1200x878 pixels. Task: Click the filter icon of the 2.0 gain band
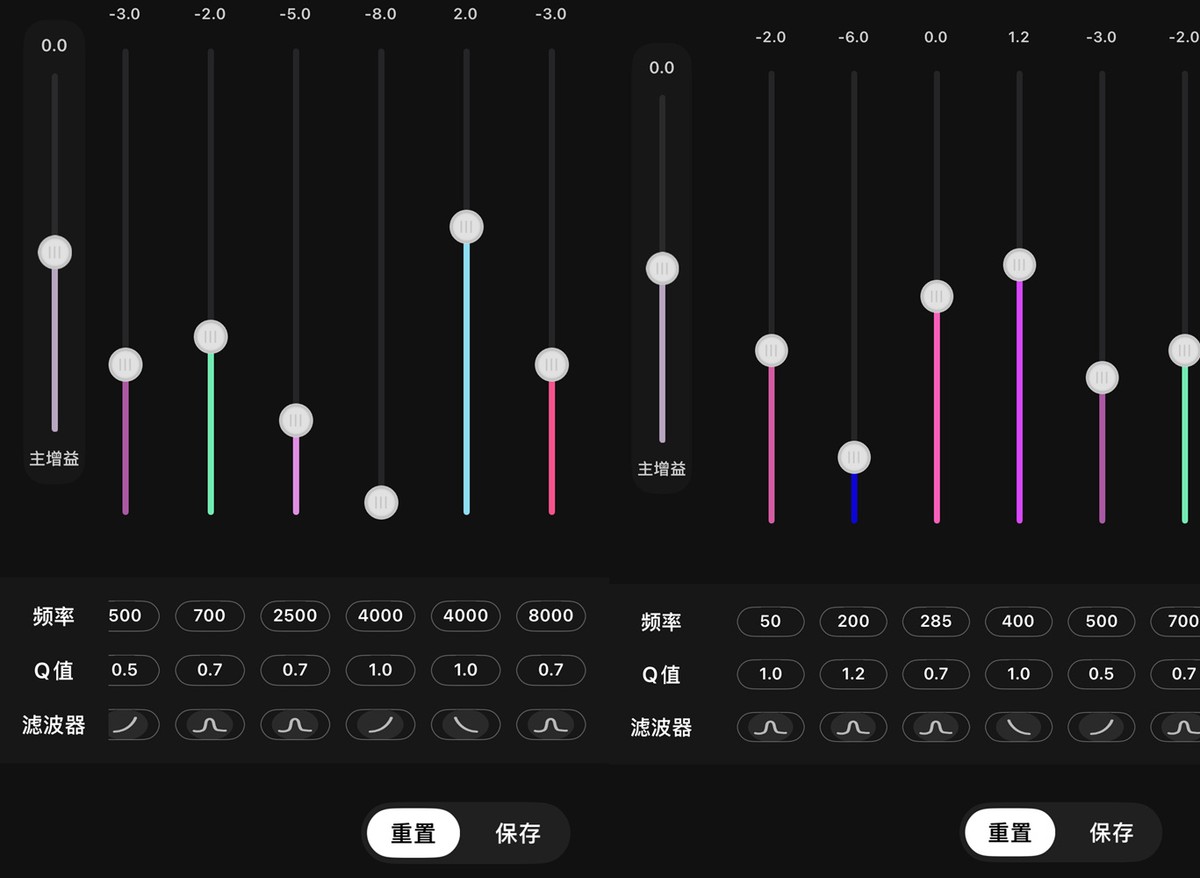click(x=465, y=724)
